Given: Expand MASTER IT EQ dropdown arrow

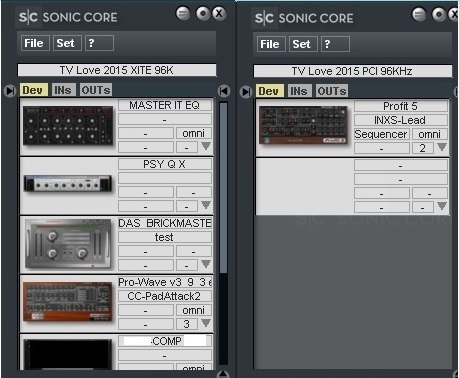Looking at the screenshot, I should click(206, 146).
